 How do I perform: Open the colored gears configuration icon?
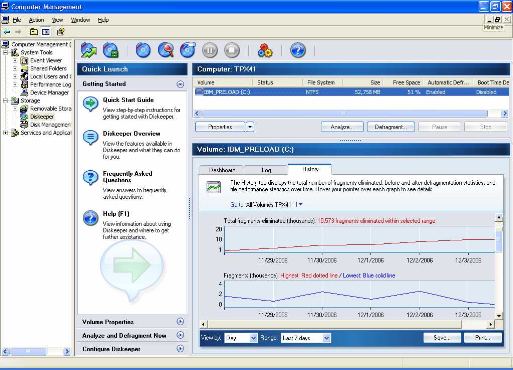[265, 51]
